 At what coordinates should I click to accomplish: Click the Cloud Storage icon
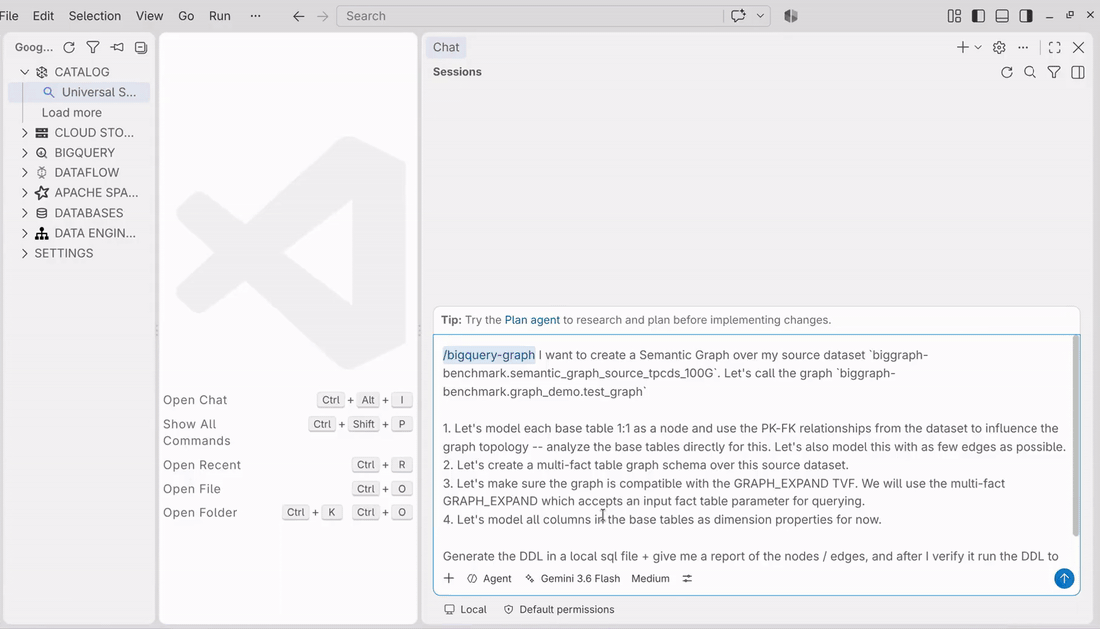tap(42, 133)
